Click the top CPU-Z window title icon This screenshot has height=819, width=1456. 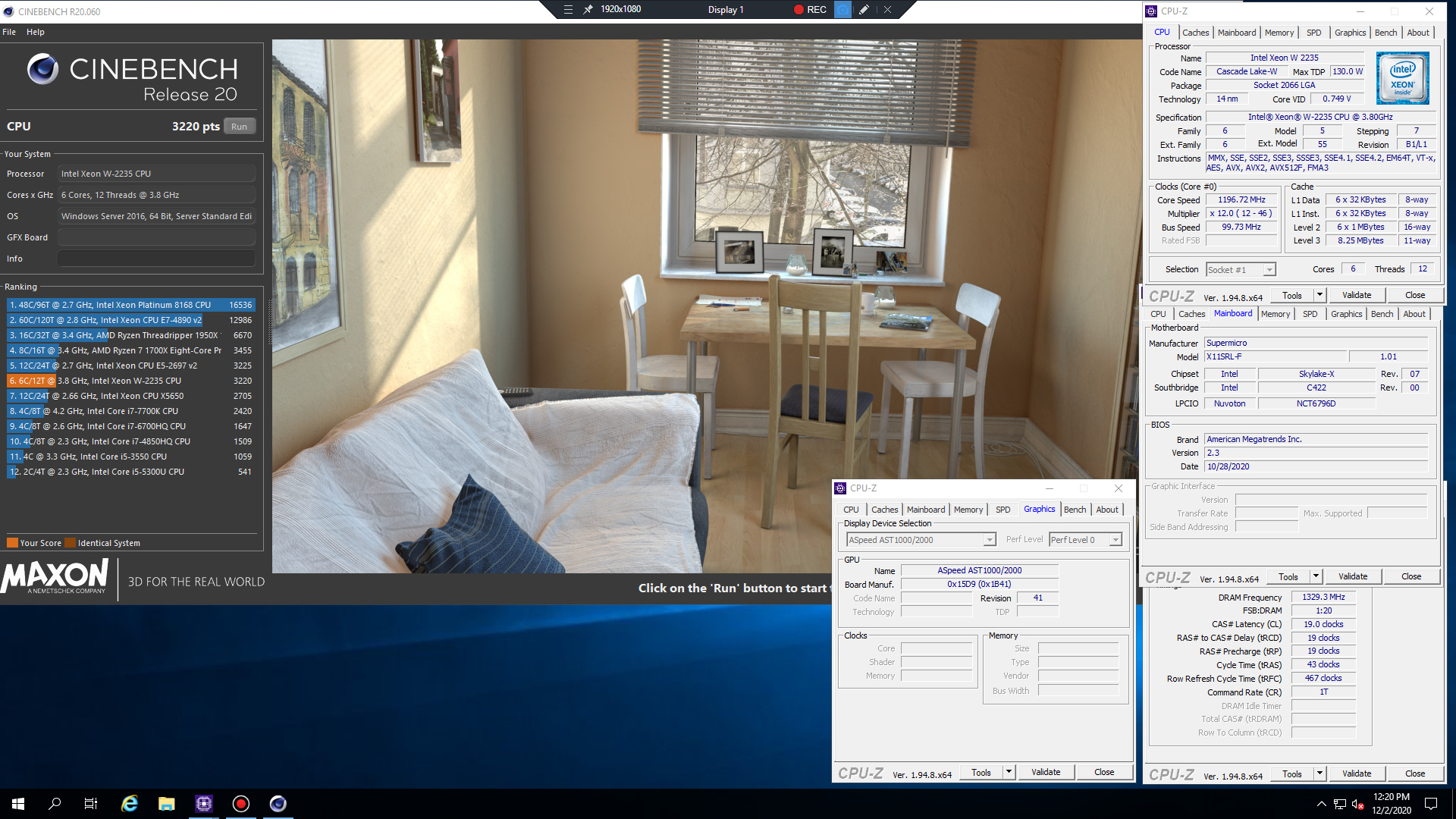pos(1151,11)
